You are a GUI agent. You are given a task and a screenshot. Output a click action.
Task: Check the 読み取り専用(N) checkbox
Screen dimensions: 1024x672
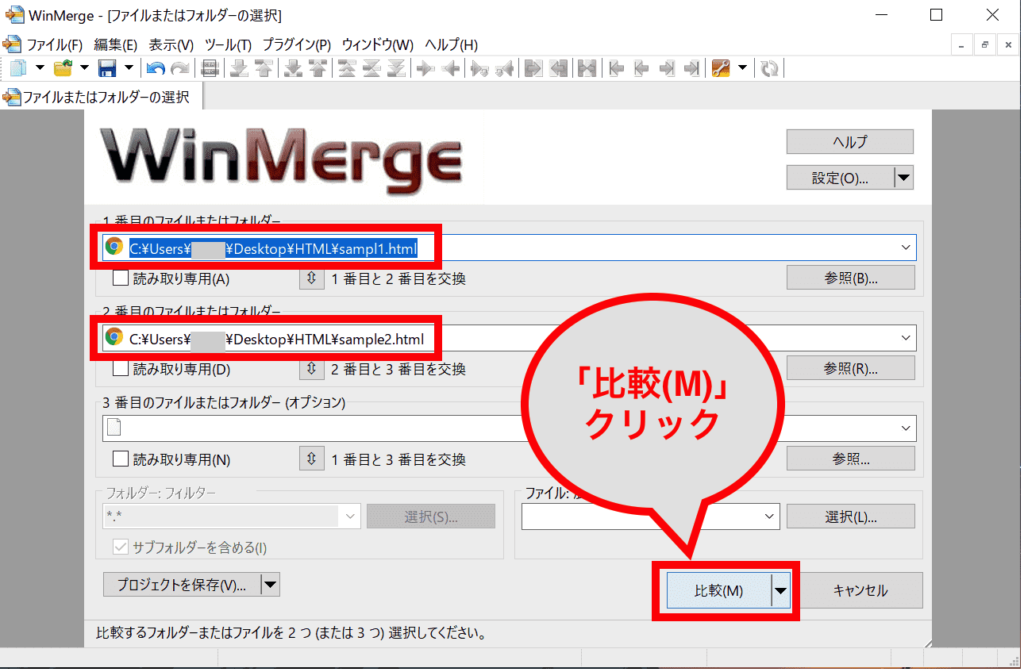tap(120, 458)
